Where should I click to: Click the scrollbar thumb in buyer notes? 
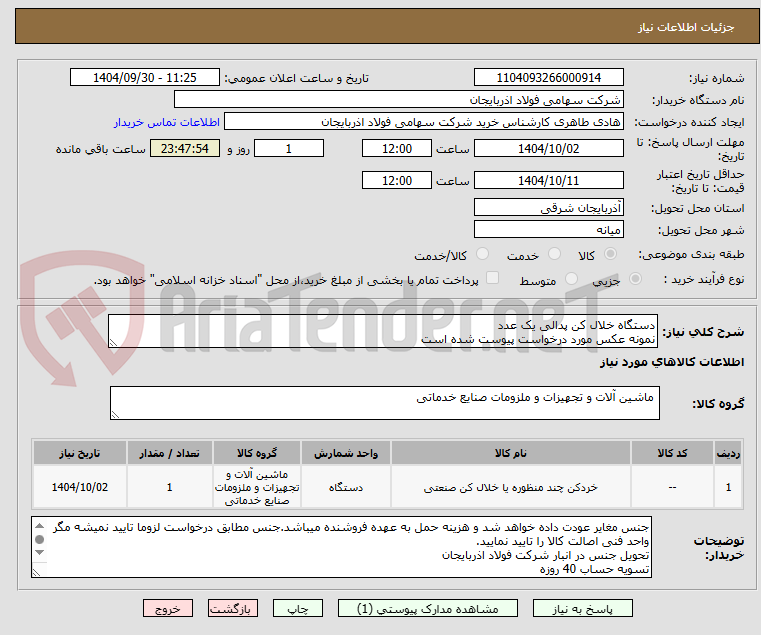(x=40, y=539)
